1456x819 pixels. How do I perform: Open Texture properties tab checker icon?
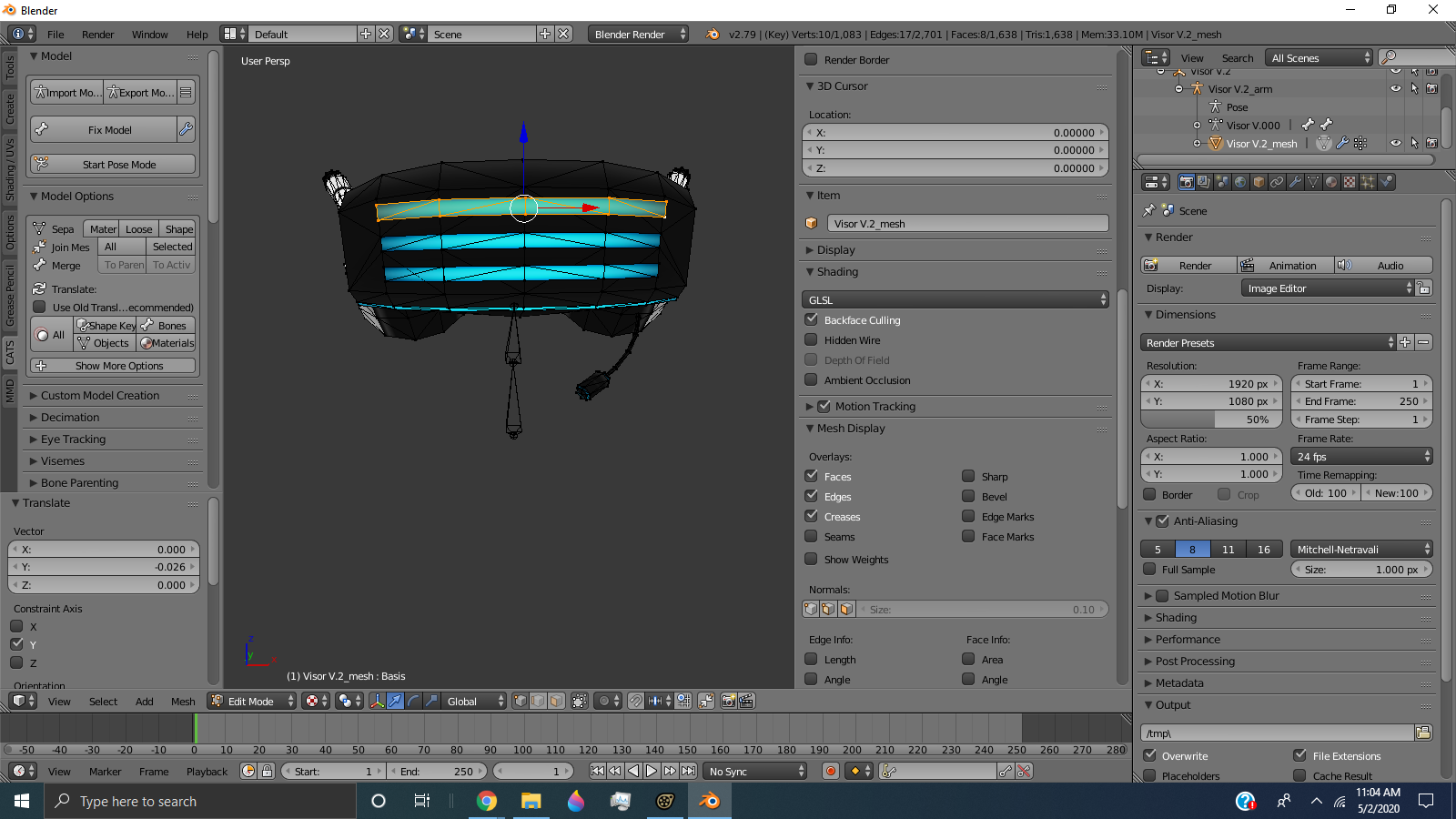pos(1350,182)
